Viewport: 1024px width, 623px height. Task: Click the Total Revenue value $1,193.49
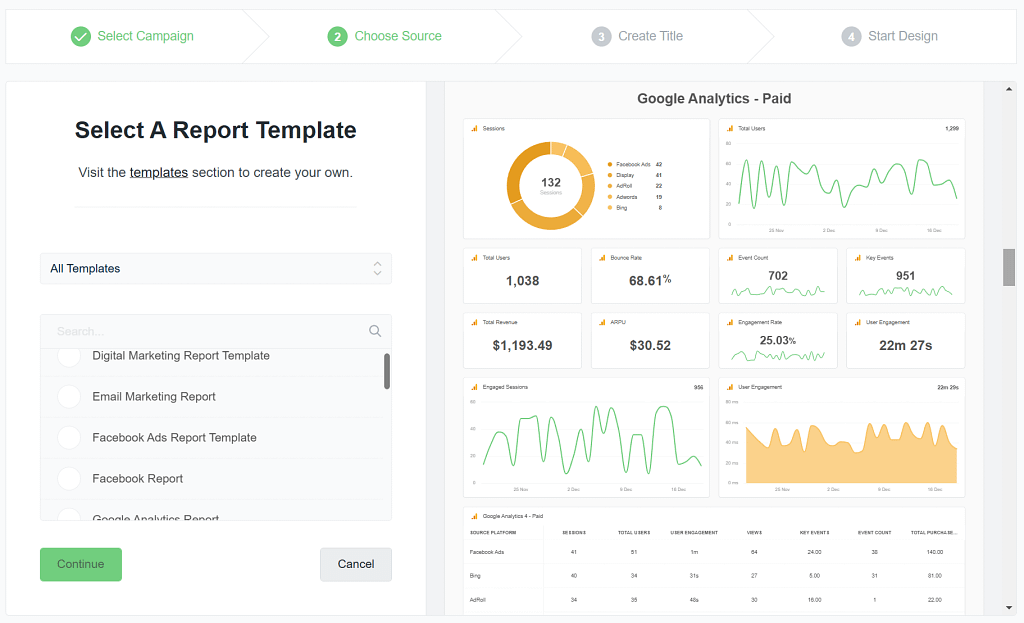coord(522,346)
